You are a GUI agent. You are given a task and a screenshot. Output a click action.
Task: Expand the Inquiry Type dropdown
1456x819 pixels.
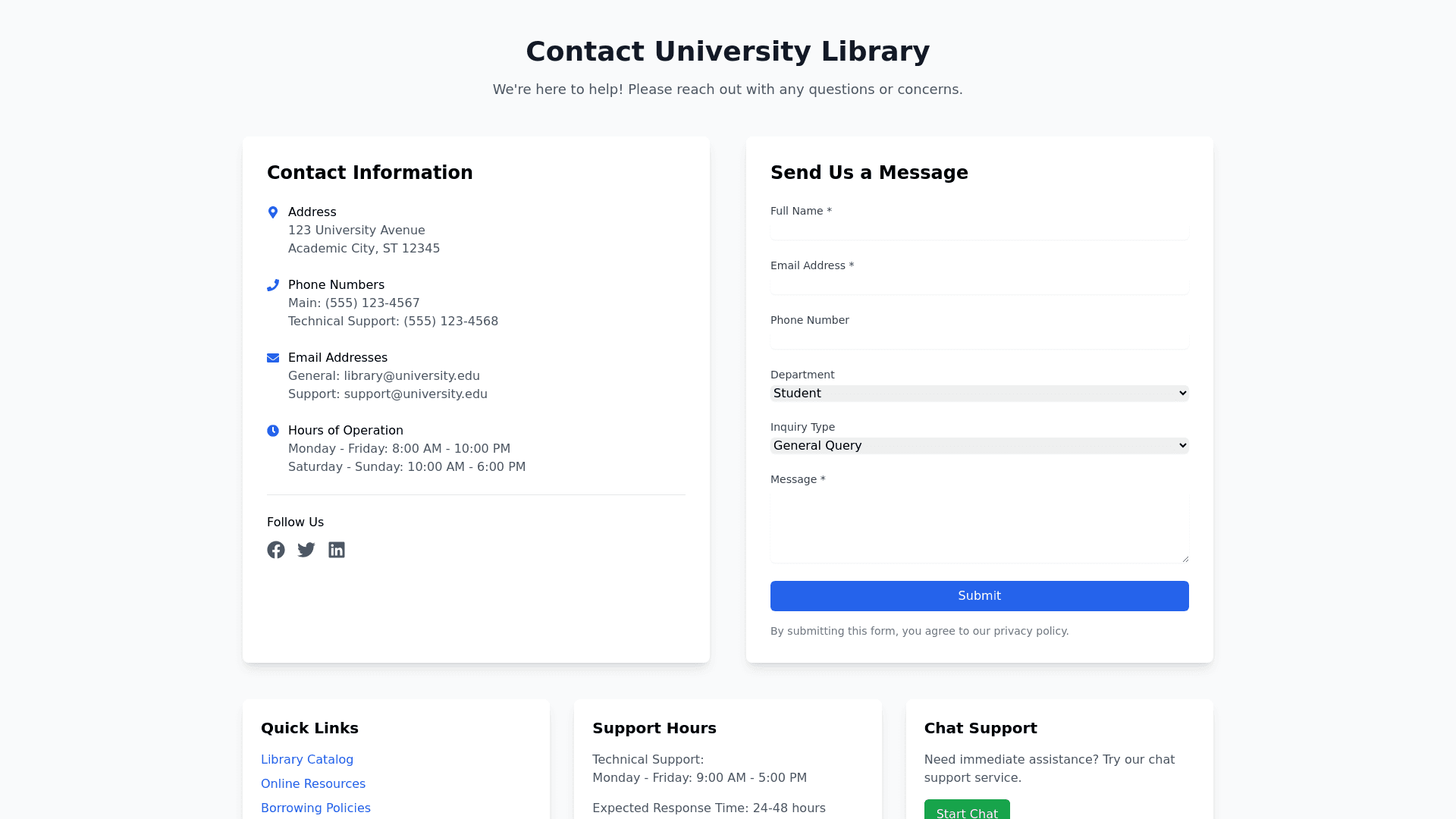click(x=979, y=445)
